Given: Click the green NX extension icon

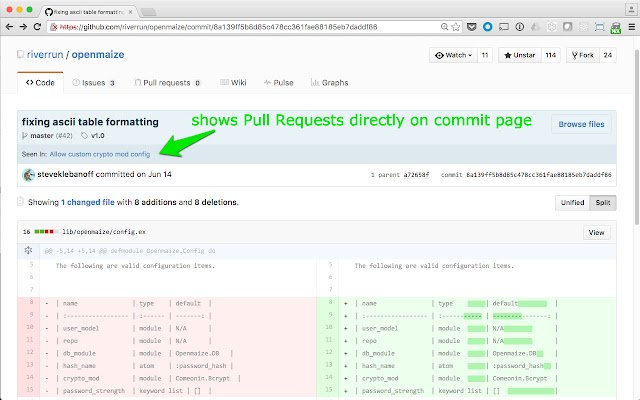Looking at the screenshot, I should [616, 28].
